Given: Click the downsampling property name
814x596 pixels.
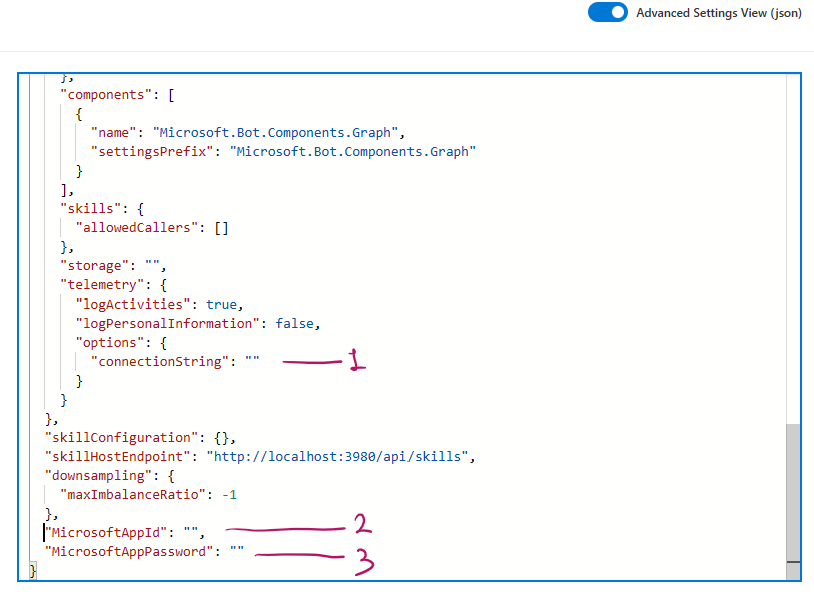Looking at the screenshot, I should click(100, 475).
